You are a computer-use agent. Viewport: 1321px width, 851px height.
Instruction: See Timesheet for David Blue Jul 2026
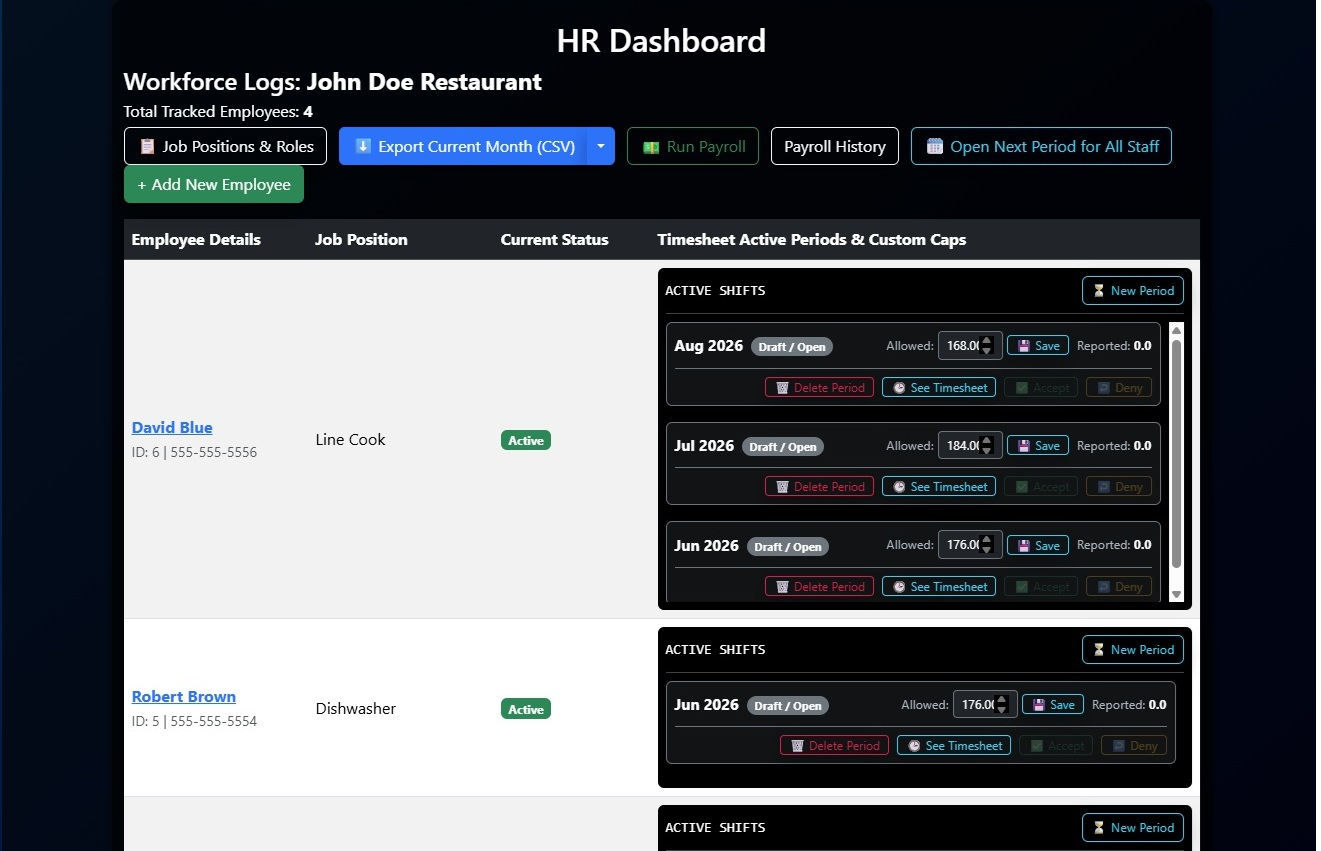coord(939,486)
